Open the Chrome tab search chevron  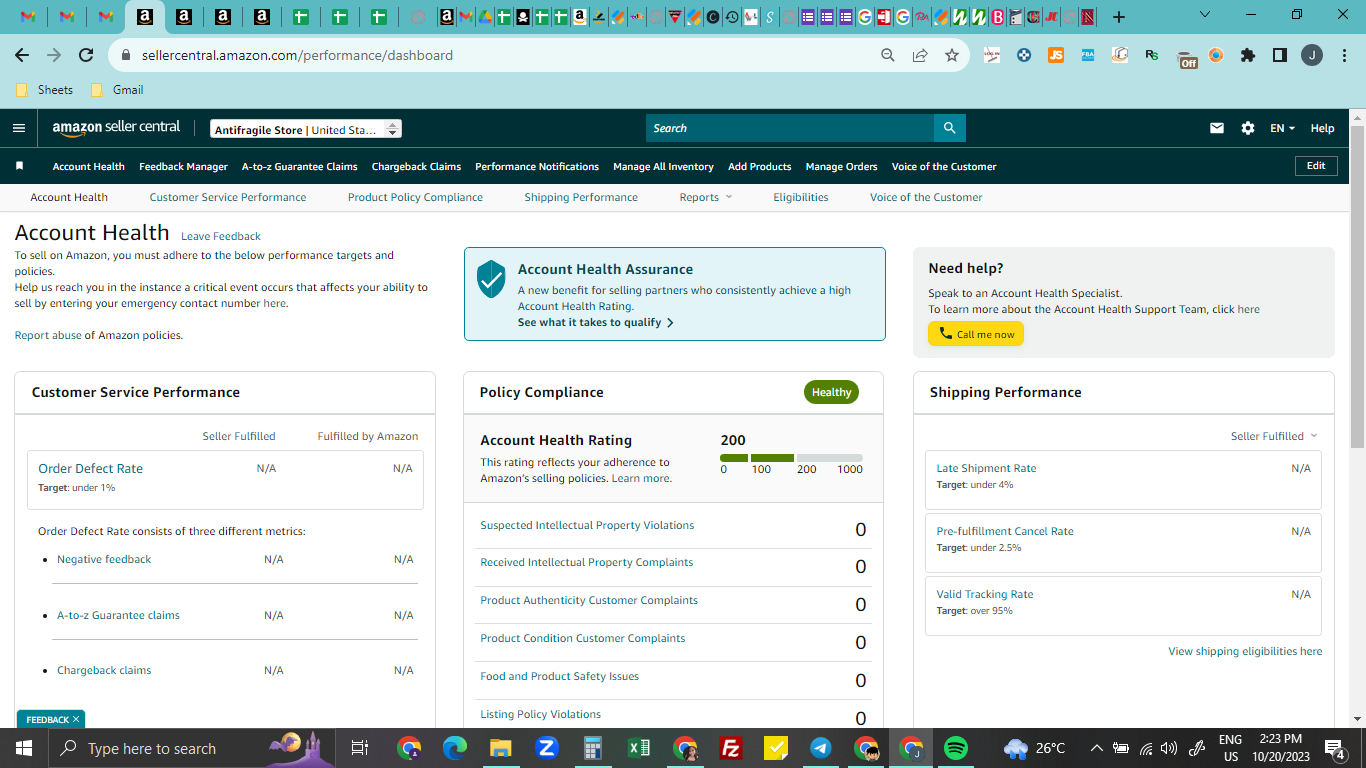1204,15
